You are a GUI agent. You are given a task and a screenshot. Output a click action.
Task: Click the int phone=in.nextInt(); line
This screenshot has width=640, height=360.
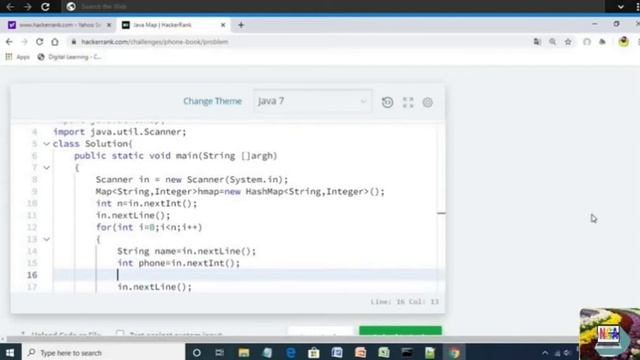click(179, 263)
